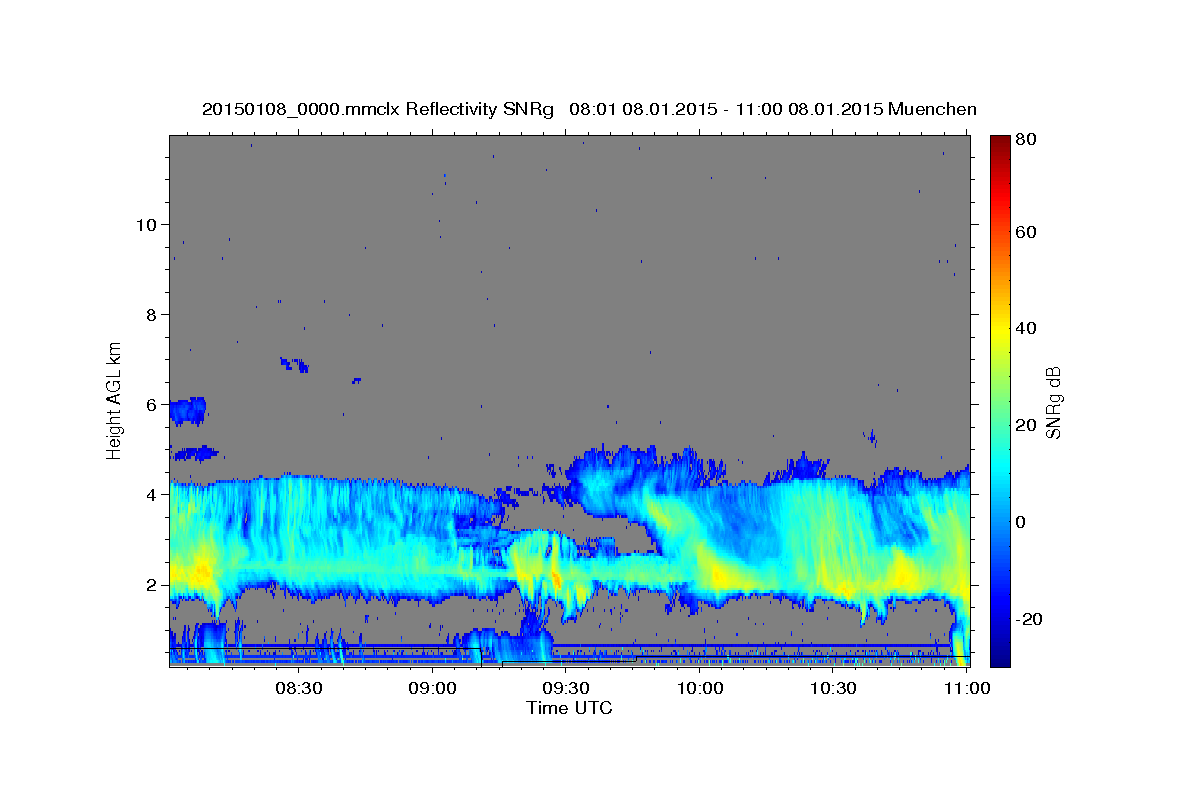Click the 08:30 time tick label
Image resolution: width=1200 pixels, height=800 pixels.
pos(298,689)
